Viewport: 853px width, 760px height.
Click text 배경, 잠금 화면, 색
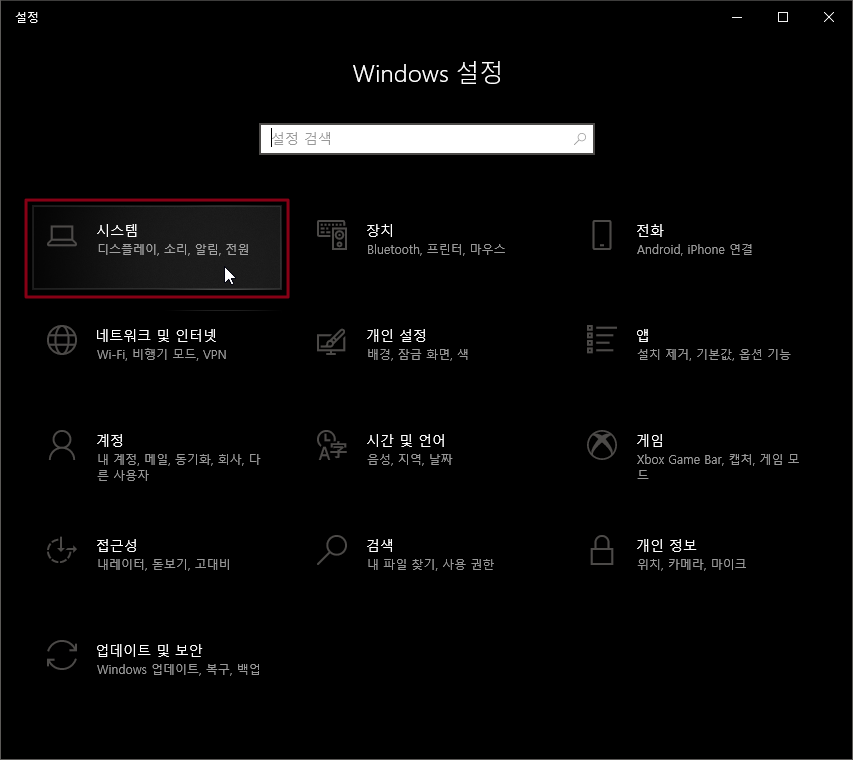[417, 355]
